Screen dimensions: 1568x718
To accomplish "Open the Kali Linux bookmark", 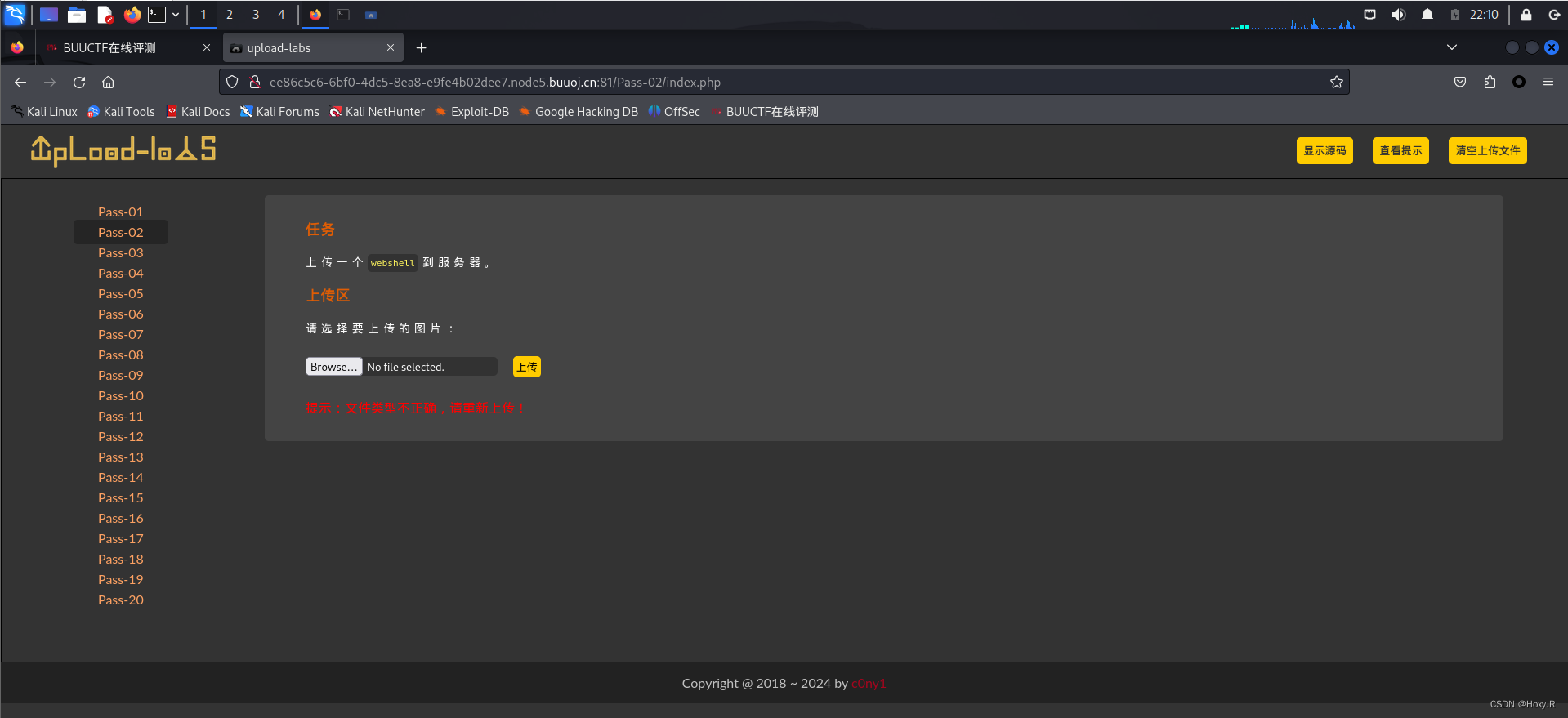I will (44, 112).
